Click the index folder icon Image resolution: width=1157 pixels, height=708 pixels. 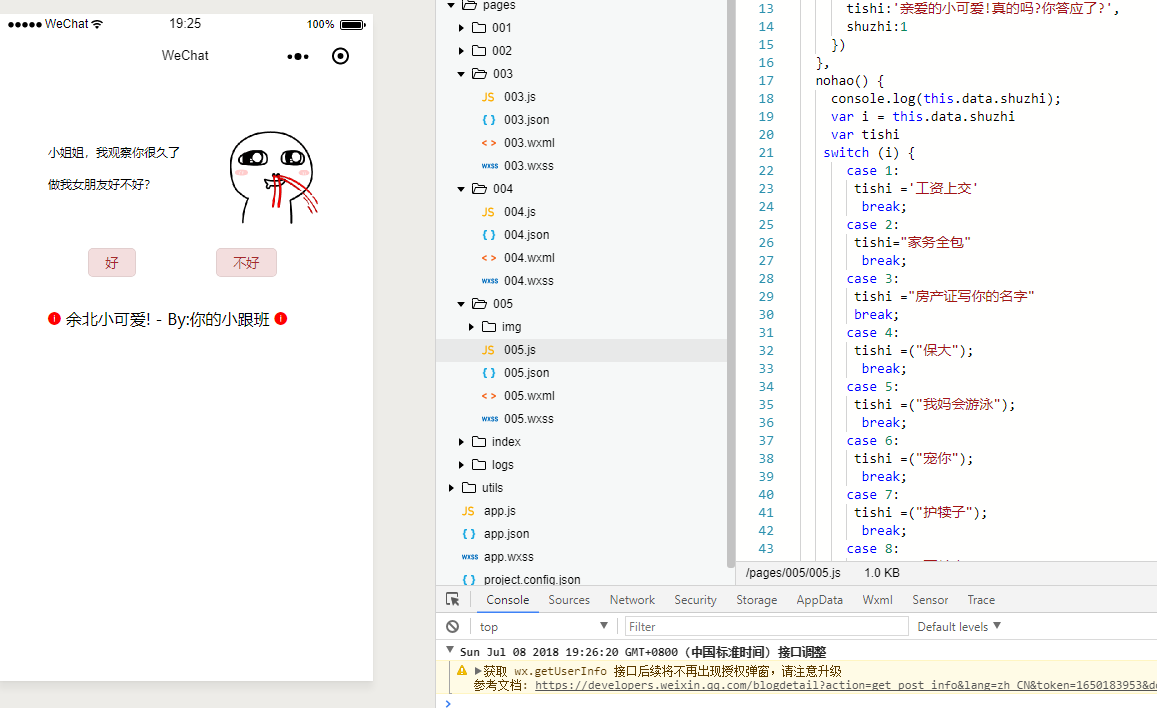click(479, 442)
